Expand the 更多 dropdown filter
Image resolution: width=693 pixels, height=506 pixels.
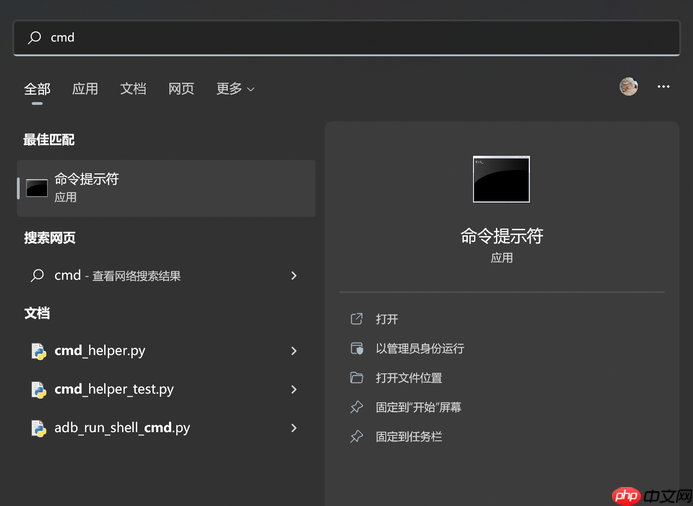(235, 89)
